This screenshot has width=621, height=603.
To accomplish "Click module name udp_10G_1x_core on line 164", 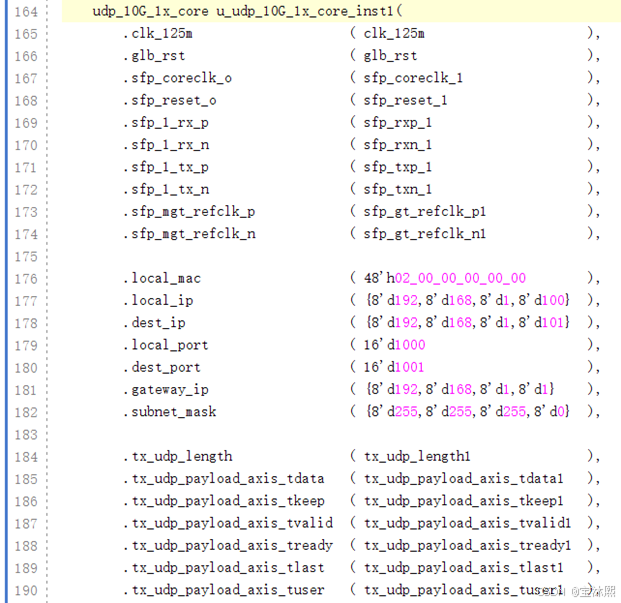I will click(x=150, y=11).
